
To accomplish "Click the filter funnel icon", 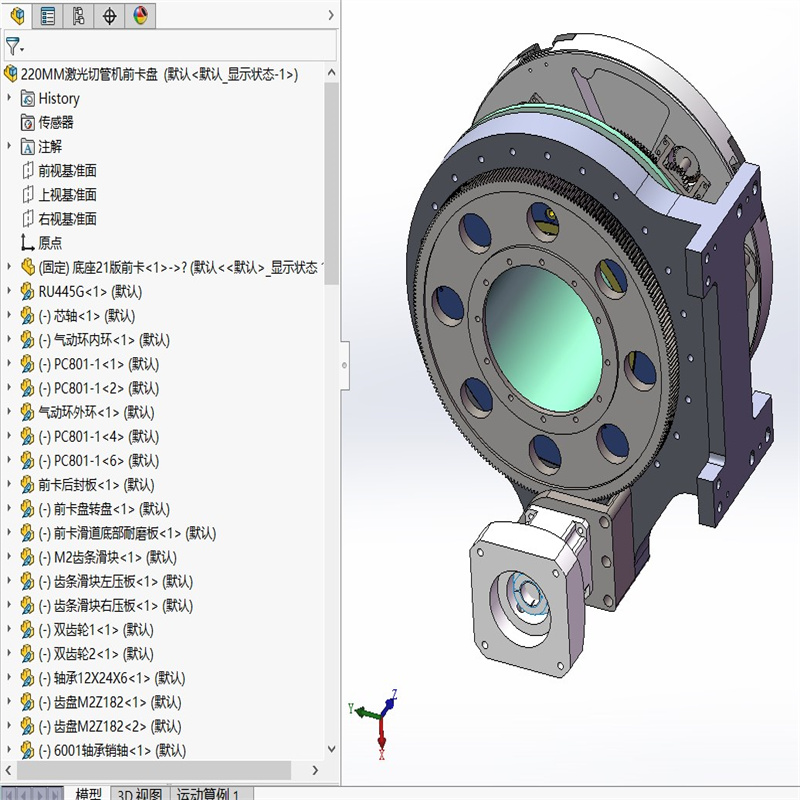I will (x=13, y=45).
